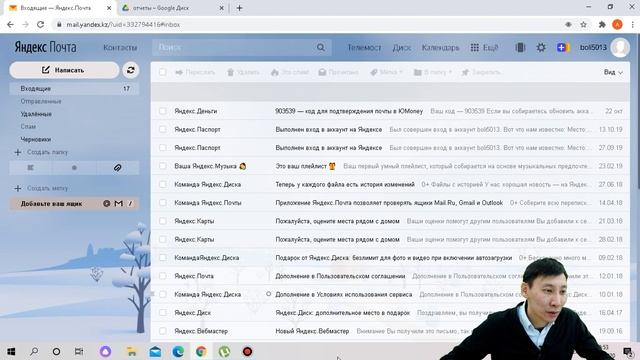Viewport: 640px width, 360px height.
Task: Expand the В папку dropdown in toolbar
Action: point(433,72)
